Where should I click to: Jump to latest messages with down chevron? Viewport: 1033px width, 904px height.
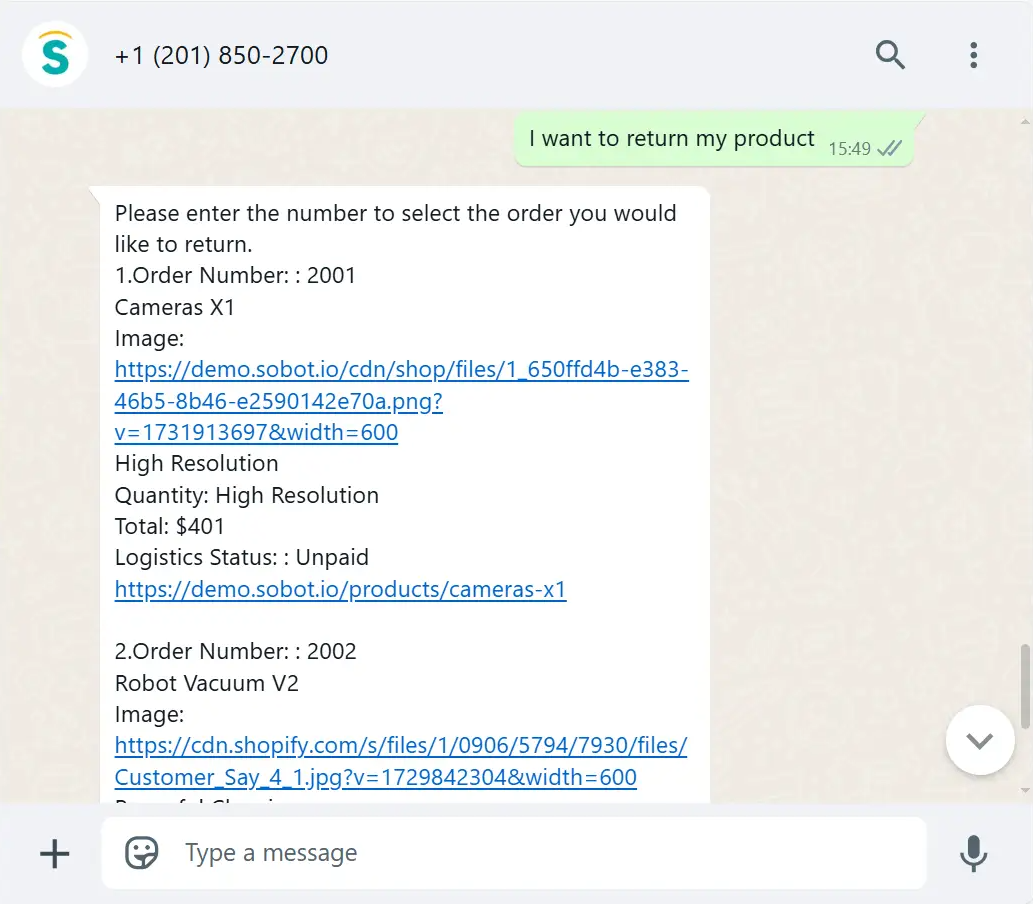980,741
